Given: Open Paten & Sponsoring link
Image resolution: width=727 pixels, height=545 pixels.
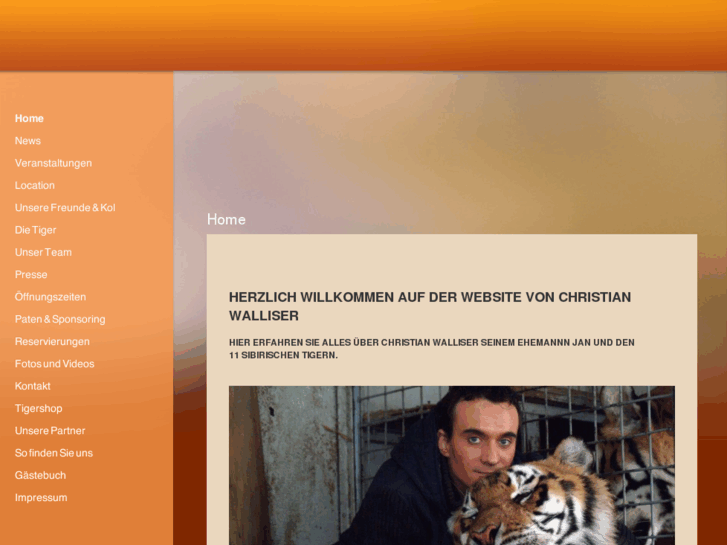Looking at the screenshot, I should (x=60, y=319).
